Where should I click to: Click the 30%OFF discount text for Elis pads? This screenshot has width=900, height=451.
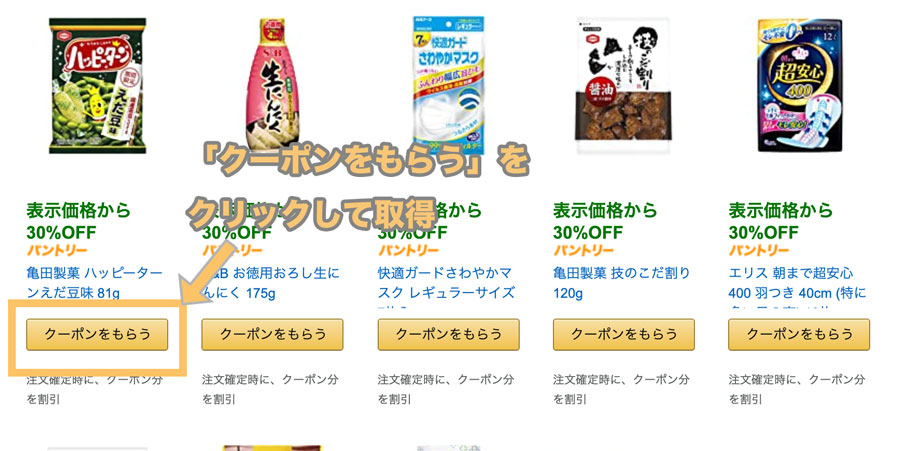tap(763, 232)
